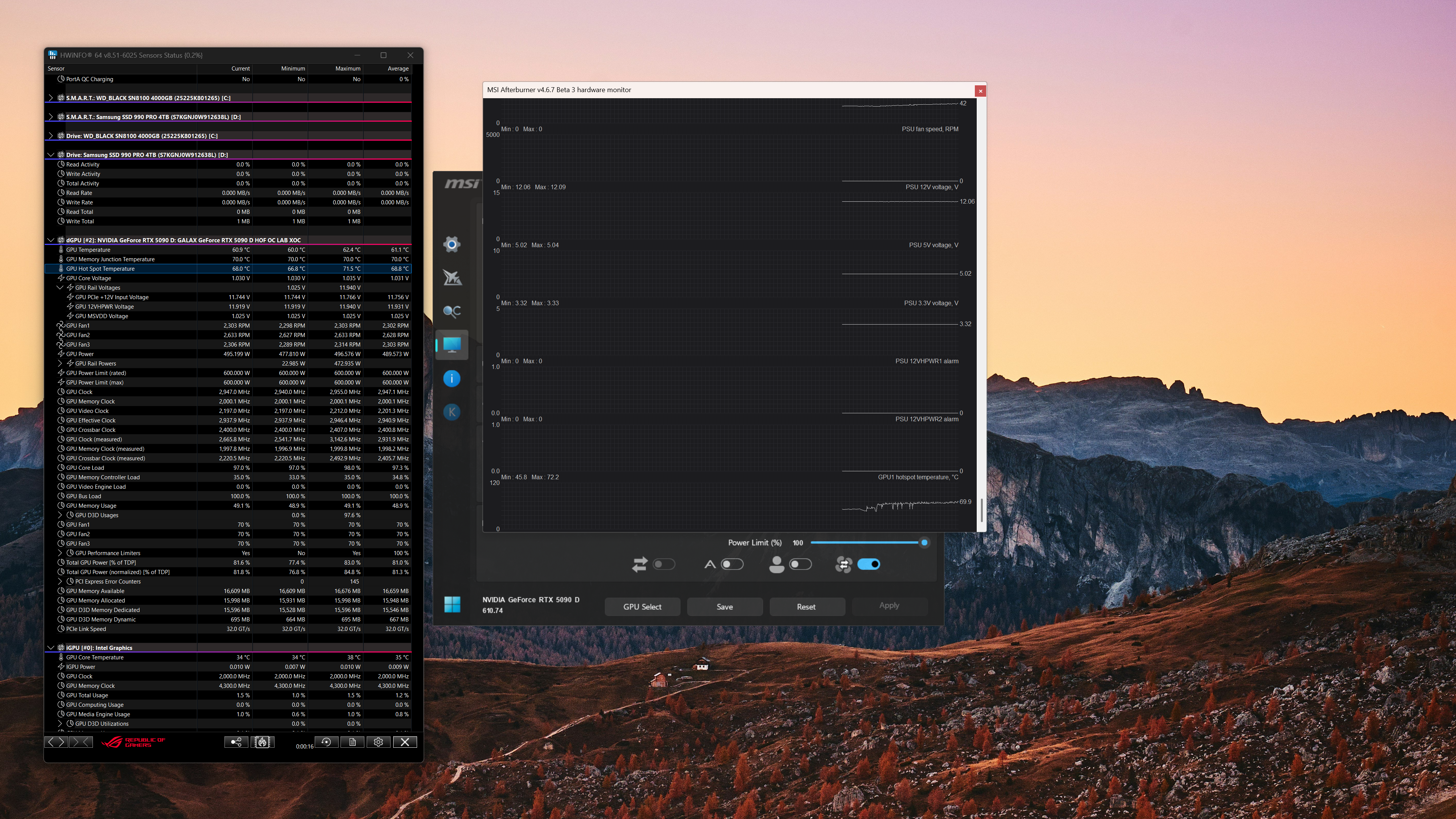
Task: Collapse the iGPU Intel Graphics section
Action: coord(51,648)
